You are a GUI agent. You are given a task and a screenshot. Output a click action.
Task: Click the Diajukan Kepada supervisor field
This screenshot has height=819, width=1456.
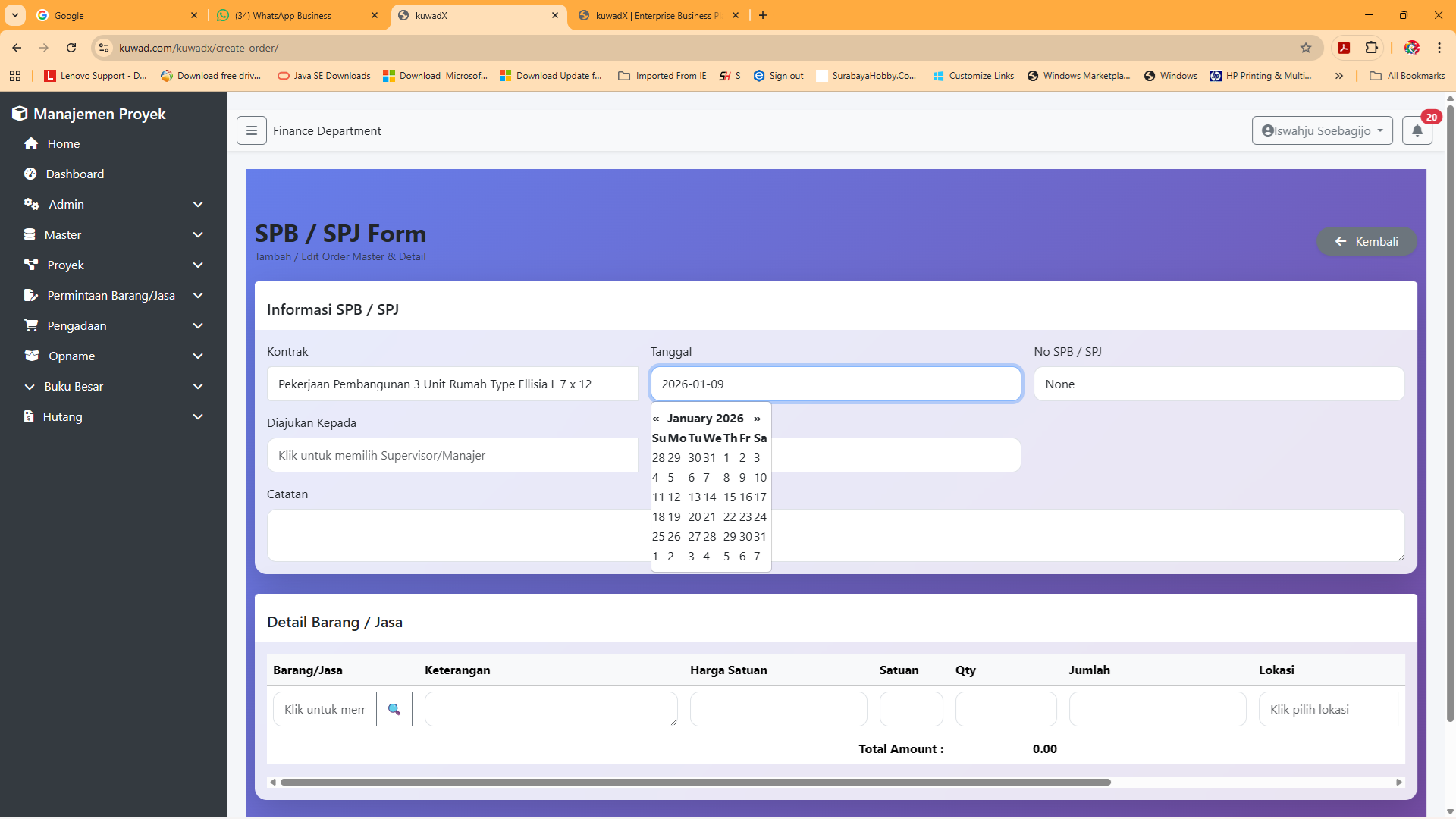(x=452, y=456)
